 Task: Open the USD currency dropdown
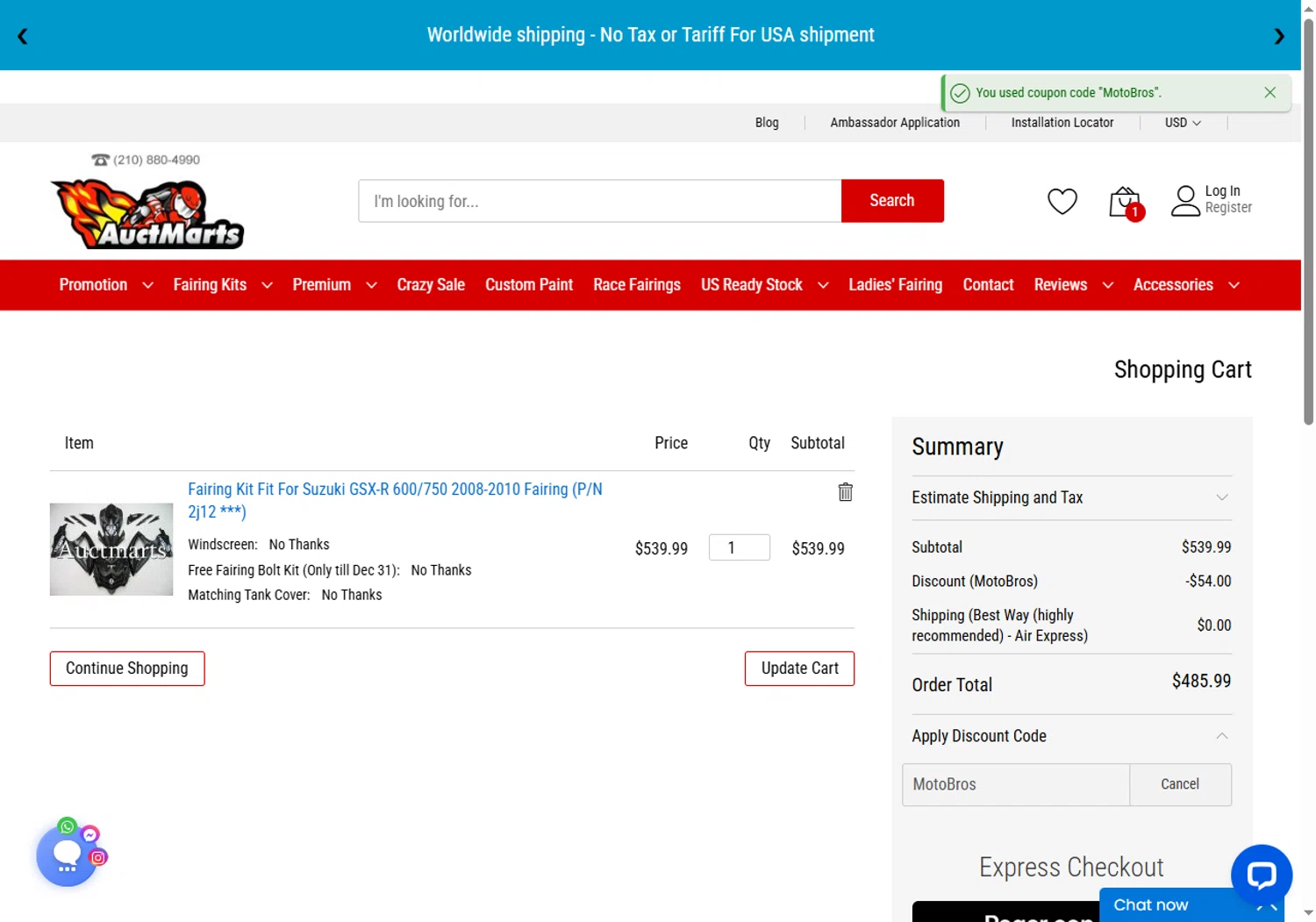click(1183, 123)
